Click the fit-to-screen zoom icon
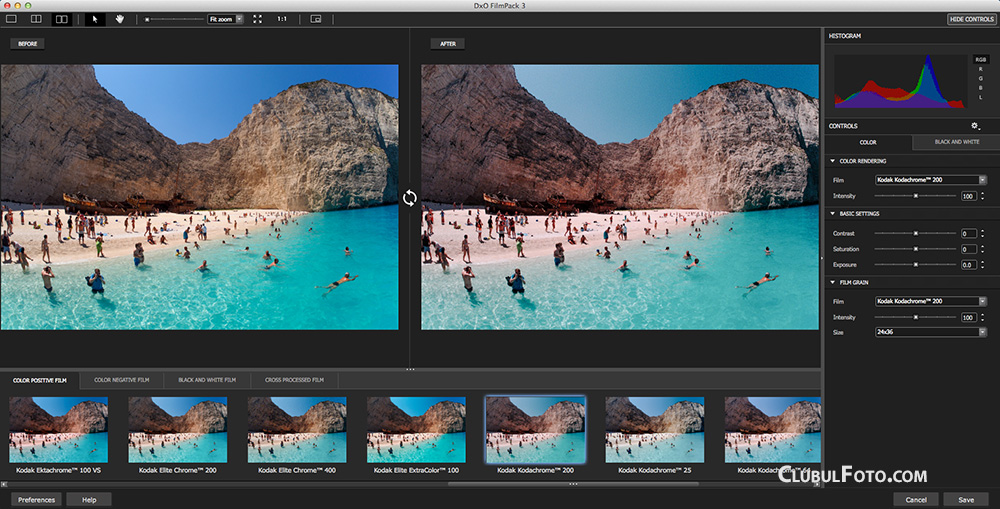The height and width of the screenshot is (509, 1000). click(x=258, y=19)
